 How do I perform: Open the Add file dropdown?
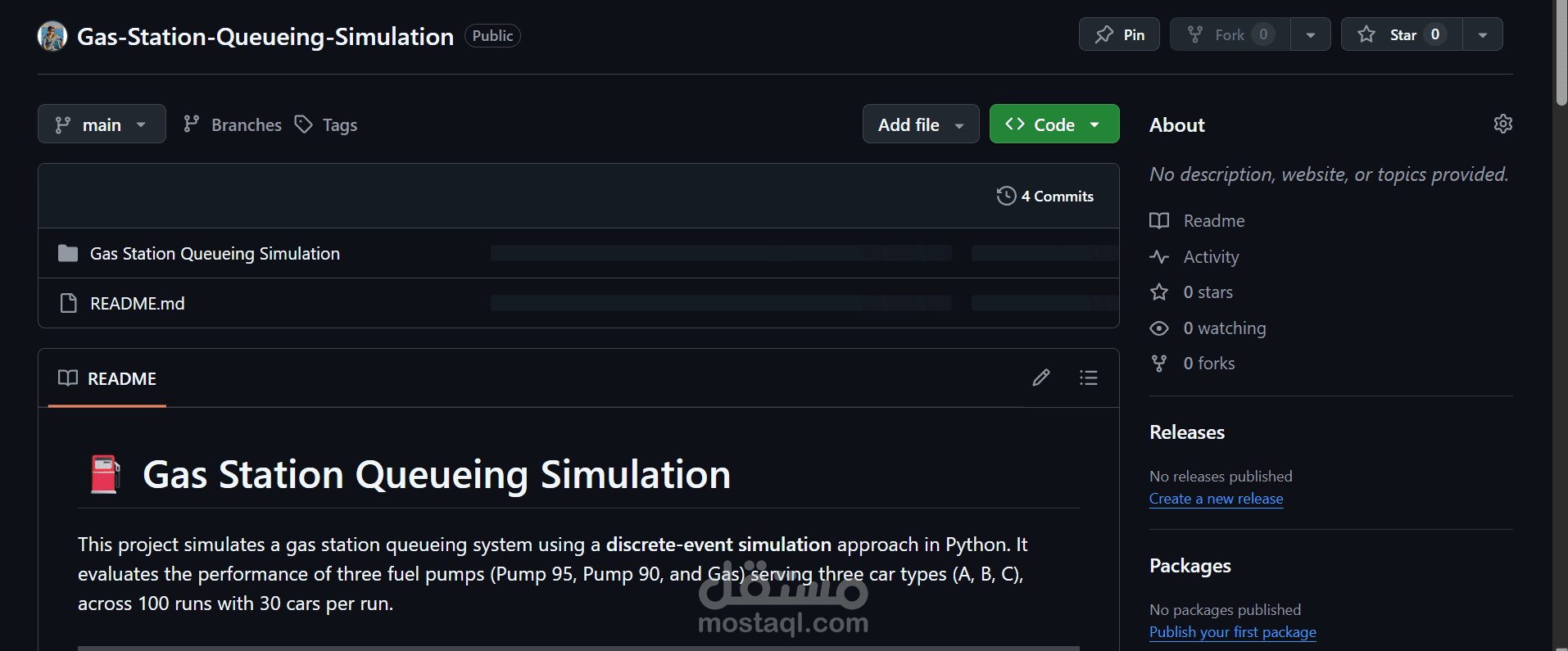coord(921,124)
